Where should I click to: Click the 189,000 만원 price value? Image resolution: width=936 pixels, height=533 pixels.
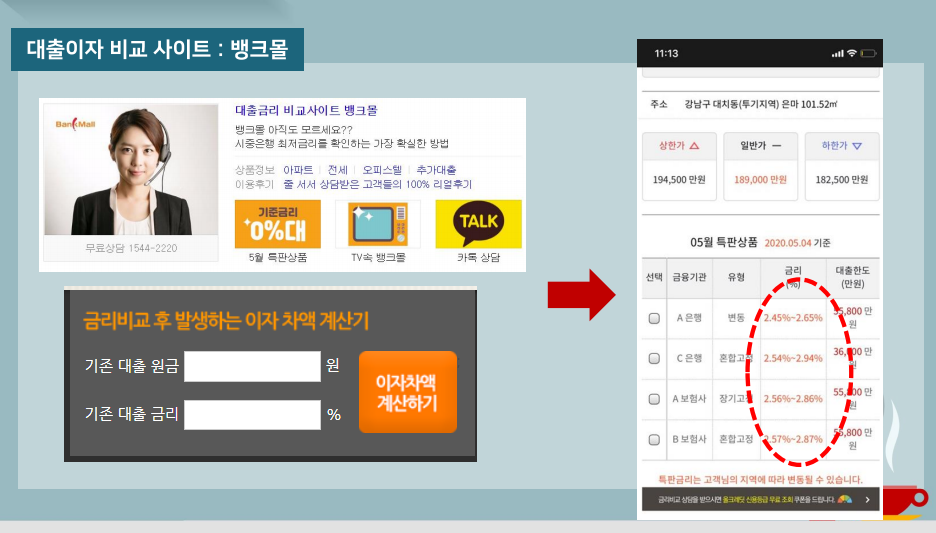(x=760, y=180)
